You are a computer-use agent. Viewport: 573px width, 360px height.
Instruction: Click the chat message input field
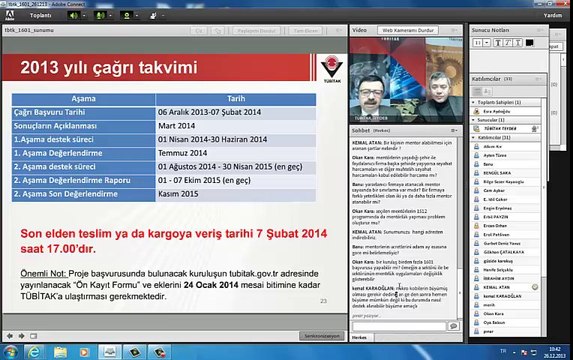(x=399, y=326)
